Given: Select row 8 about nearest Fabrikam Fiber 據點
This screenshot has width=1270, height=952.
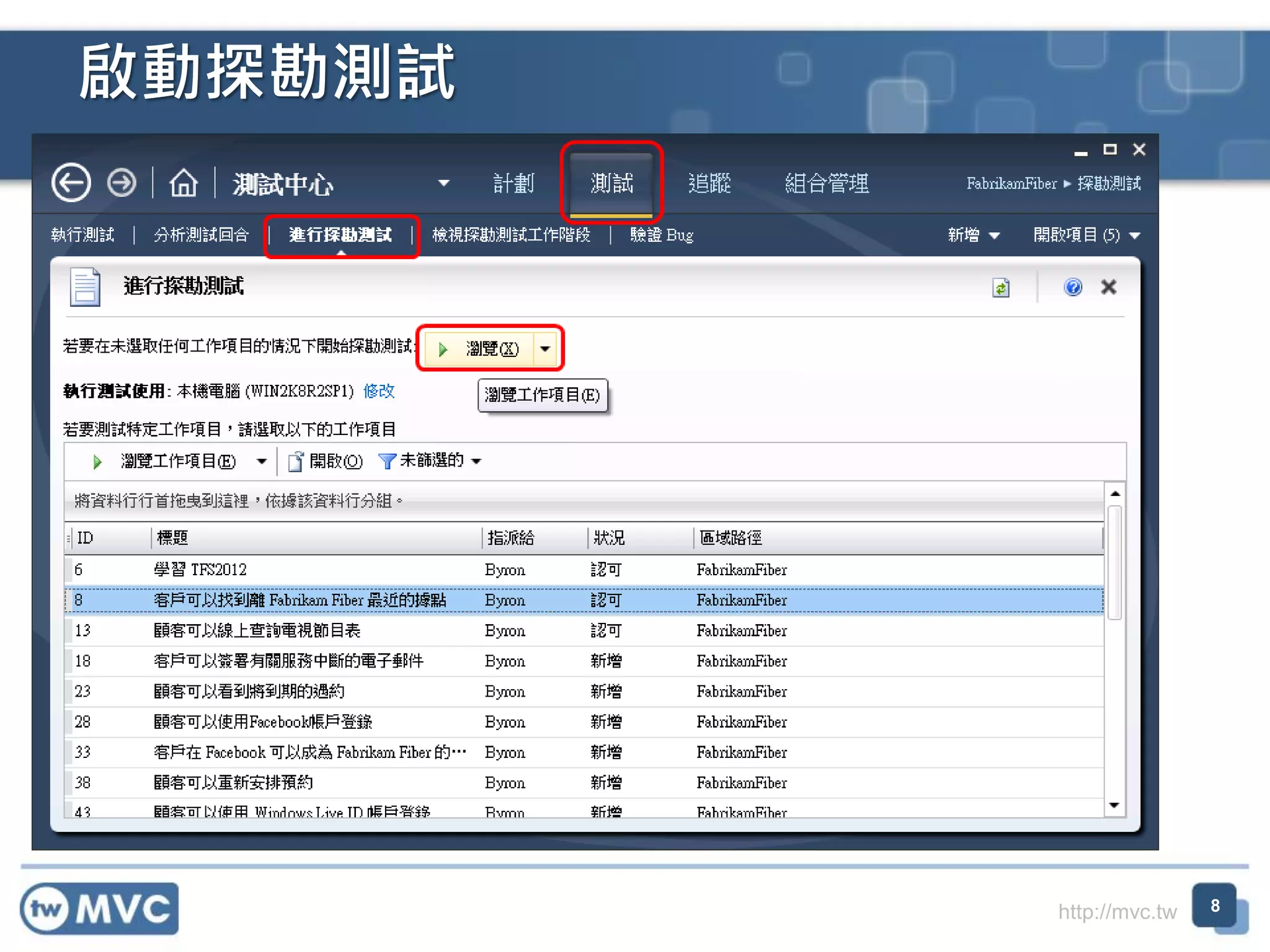Looking at the screenshot, I should (584, 600).
